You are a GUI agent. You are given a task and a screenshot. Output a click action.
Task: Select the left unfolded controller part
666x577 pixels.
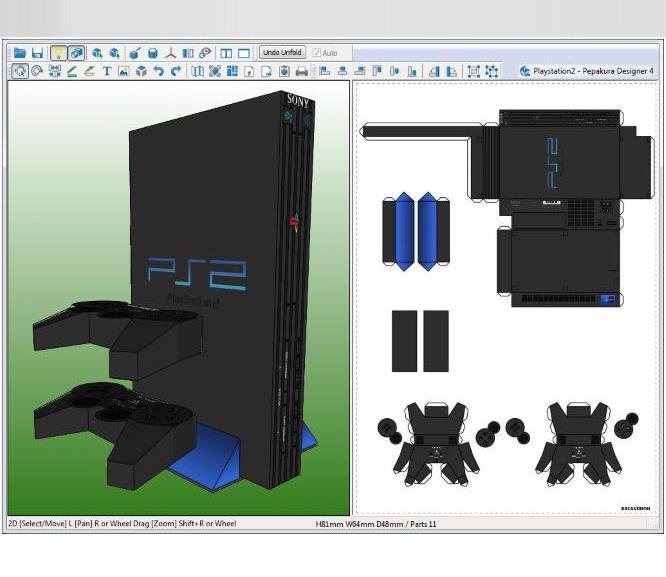[x=435, y=443]
